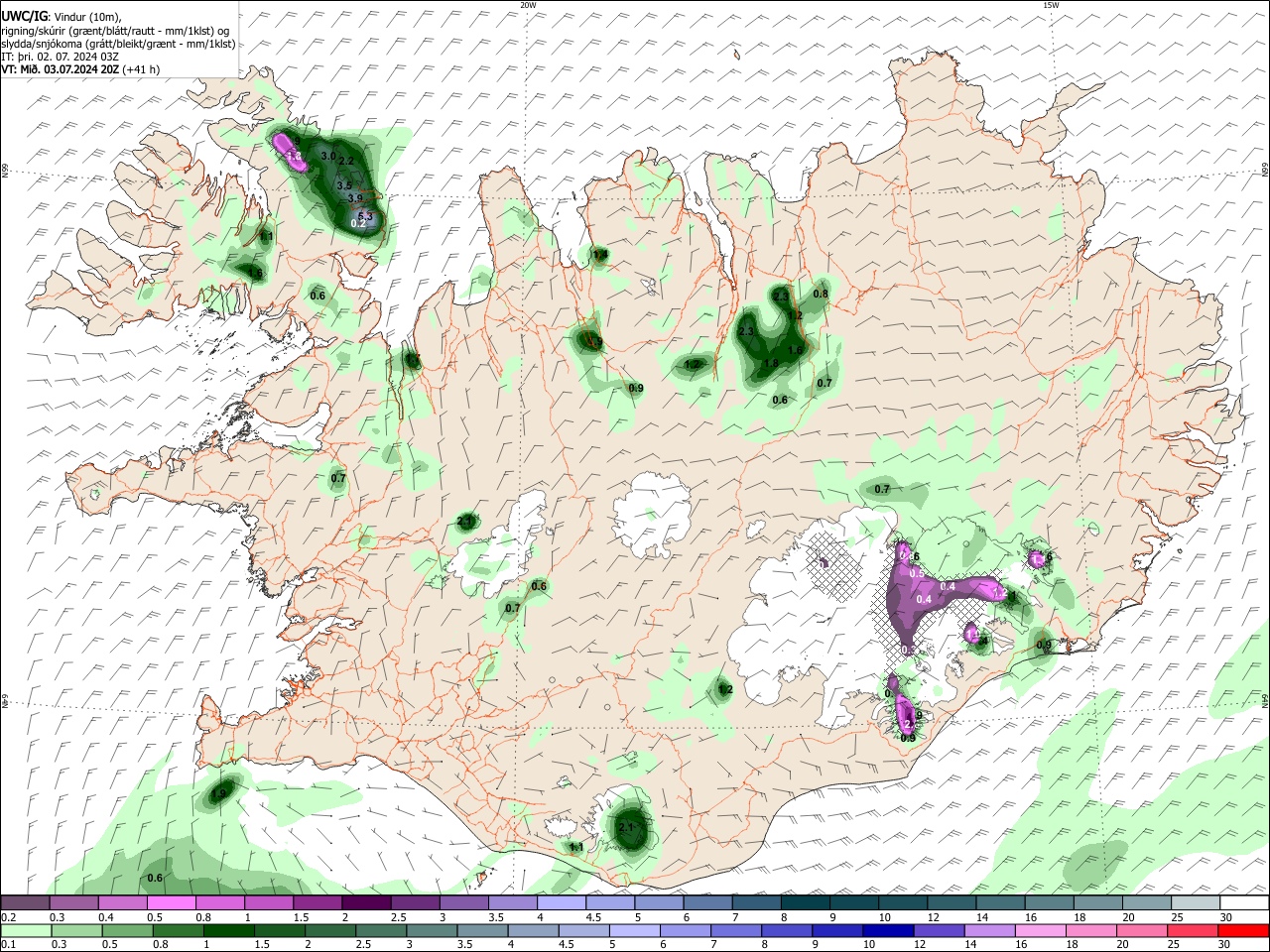The image size is (1270, 952).
Task: Pick the darkest purple swatch labeled 2 in upper row
Action: click(x=365, y=903)
